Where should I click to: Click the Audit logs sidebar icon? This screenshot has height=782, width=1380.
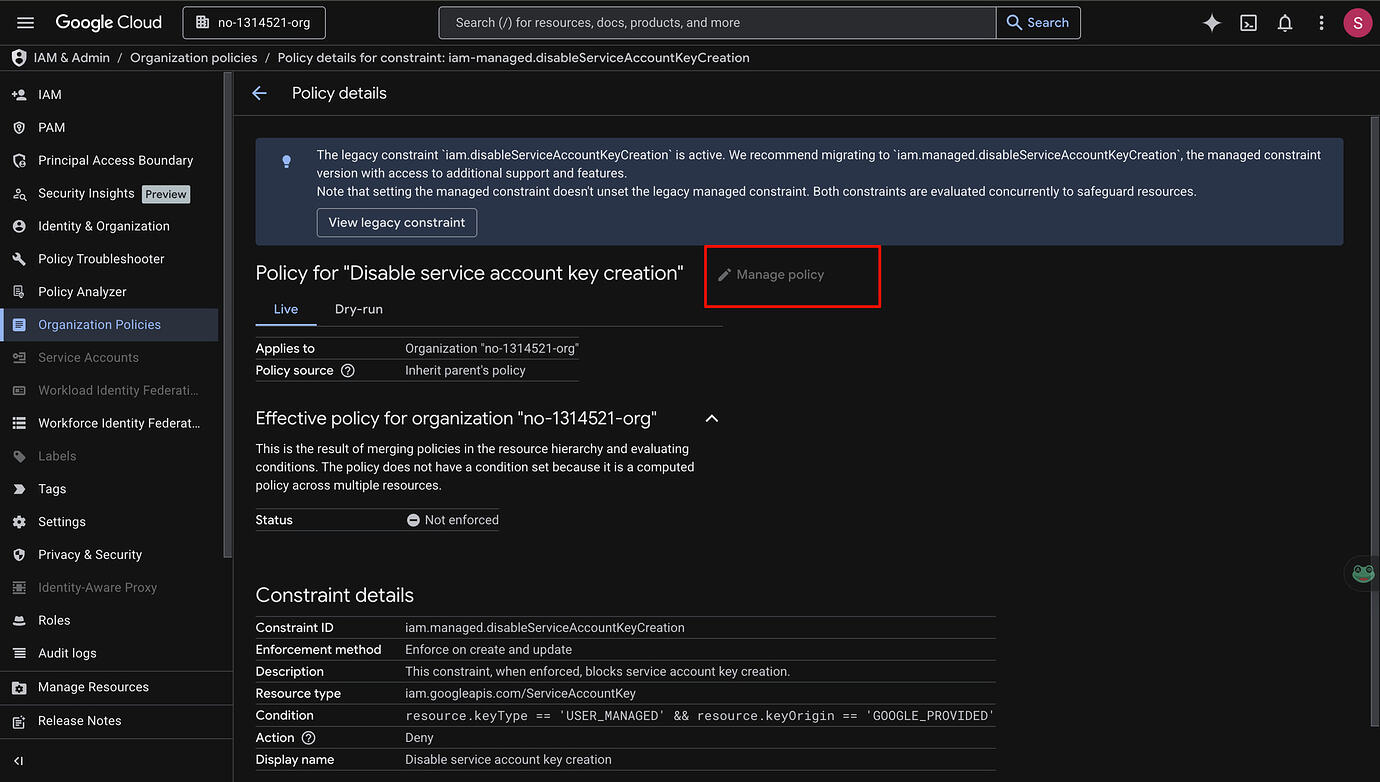tap(19, 653)
